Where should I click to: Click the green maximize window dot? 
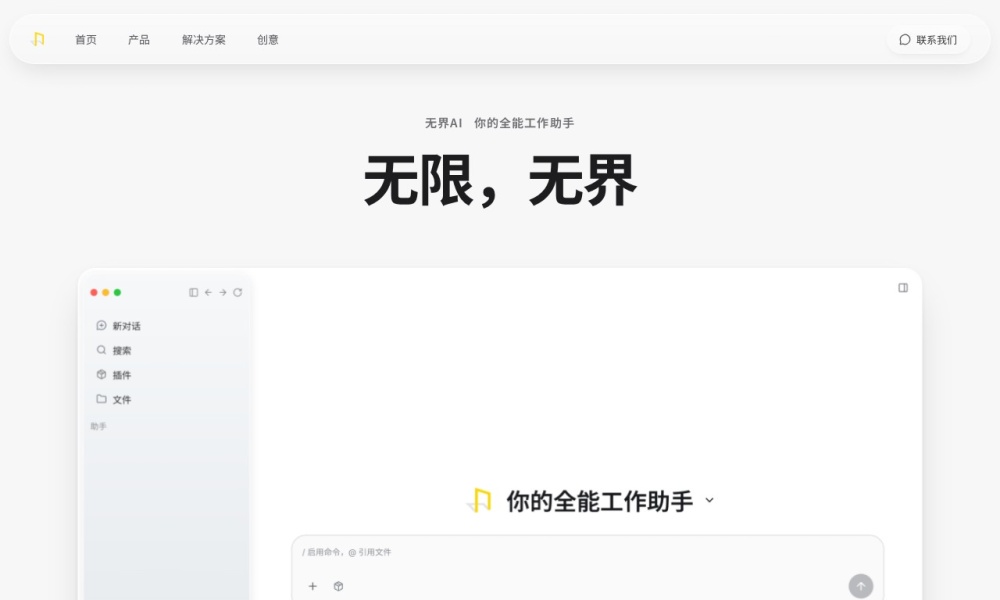117,292
